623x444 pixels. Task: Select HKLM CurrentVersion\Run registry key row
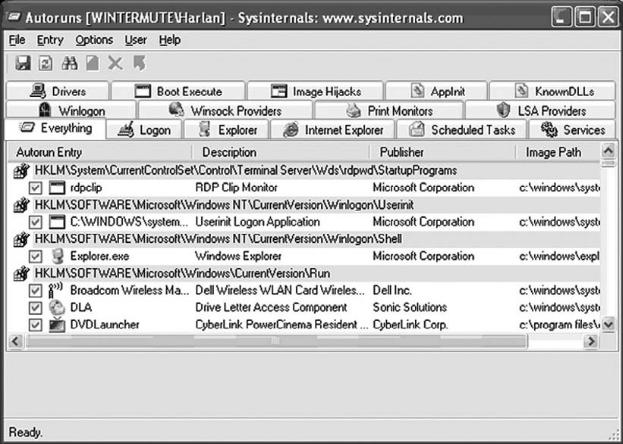pyautogui.click(x=304, y=273)
